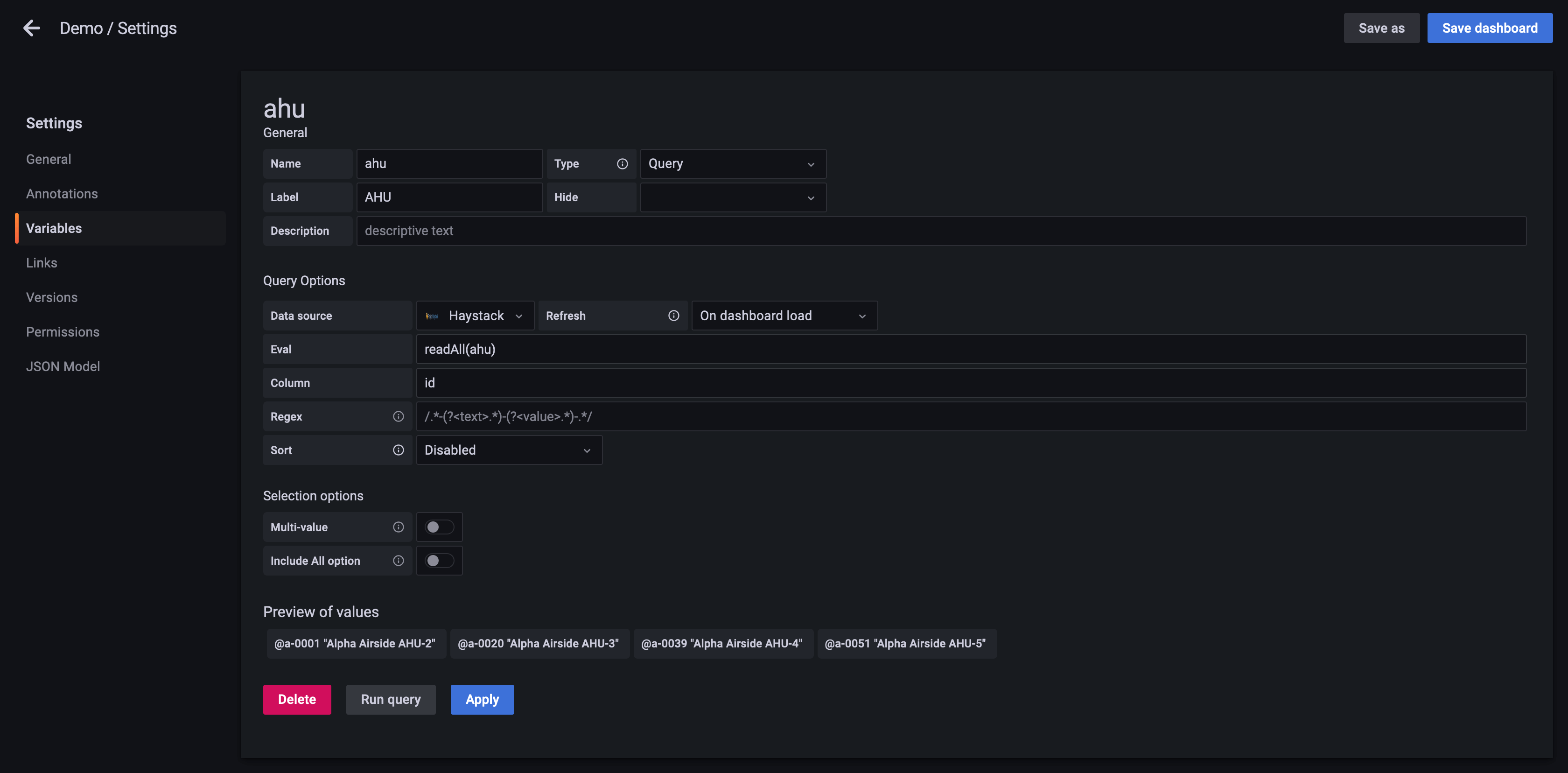The height and width of the screenshot is (773, 1568).
Task: Click the Multi-value info icon
Action: click(398, 527)
